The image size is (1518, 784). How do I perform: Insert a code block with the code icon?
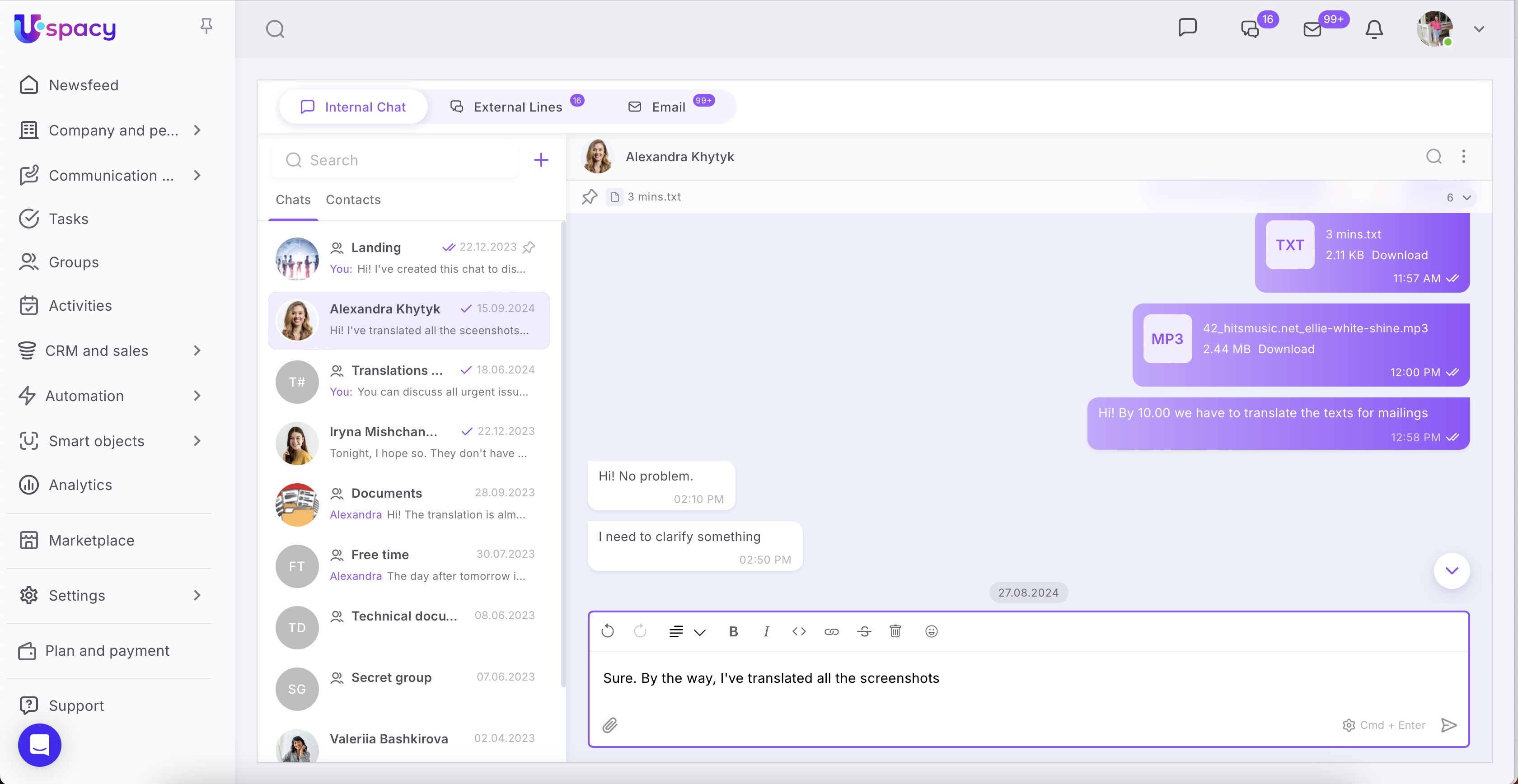798,631
